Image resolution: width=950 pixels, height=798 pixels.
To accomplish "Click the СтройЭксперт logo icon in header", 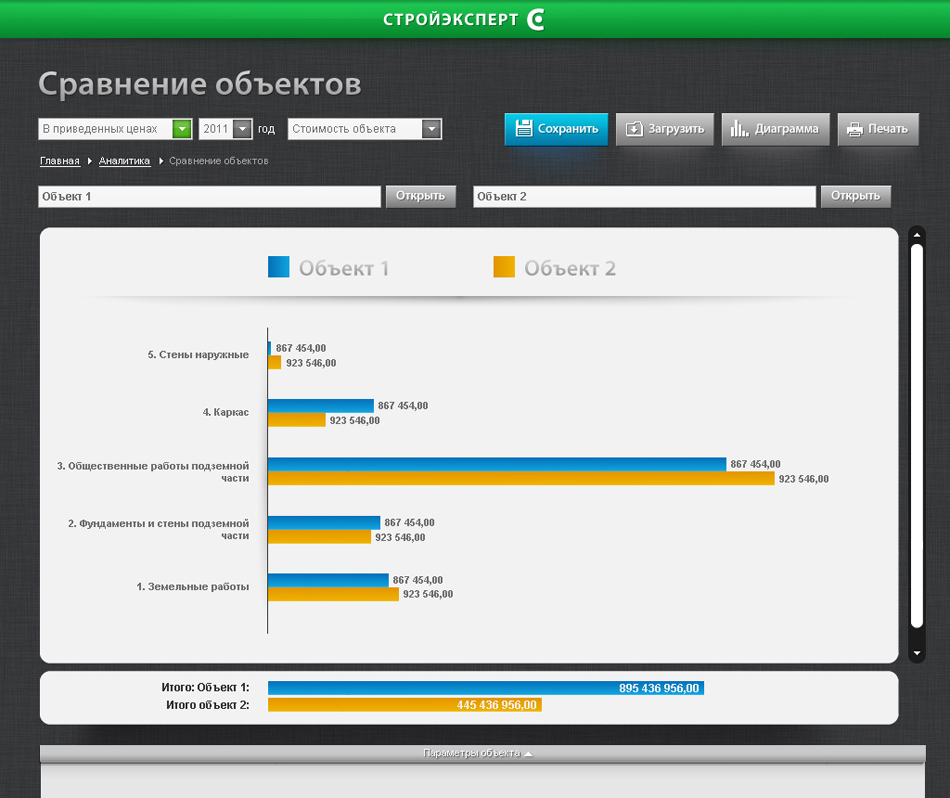I will click(x=536, y=19).
